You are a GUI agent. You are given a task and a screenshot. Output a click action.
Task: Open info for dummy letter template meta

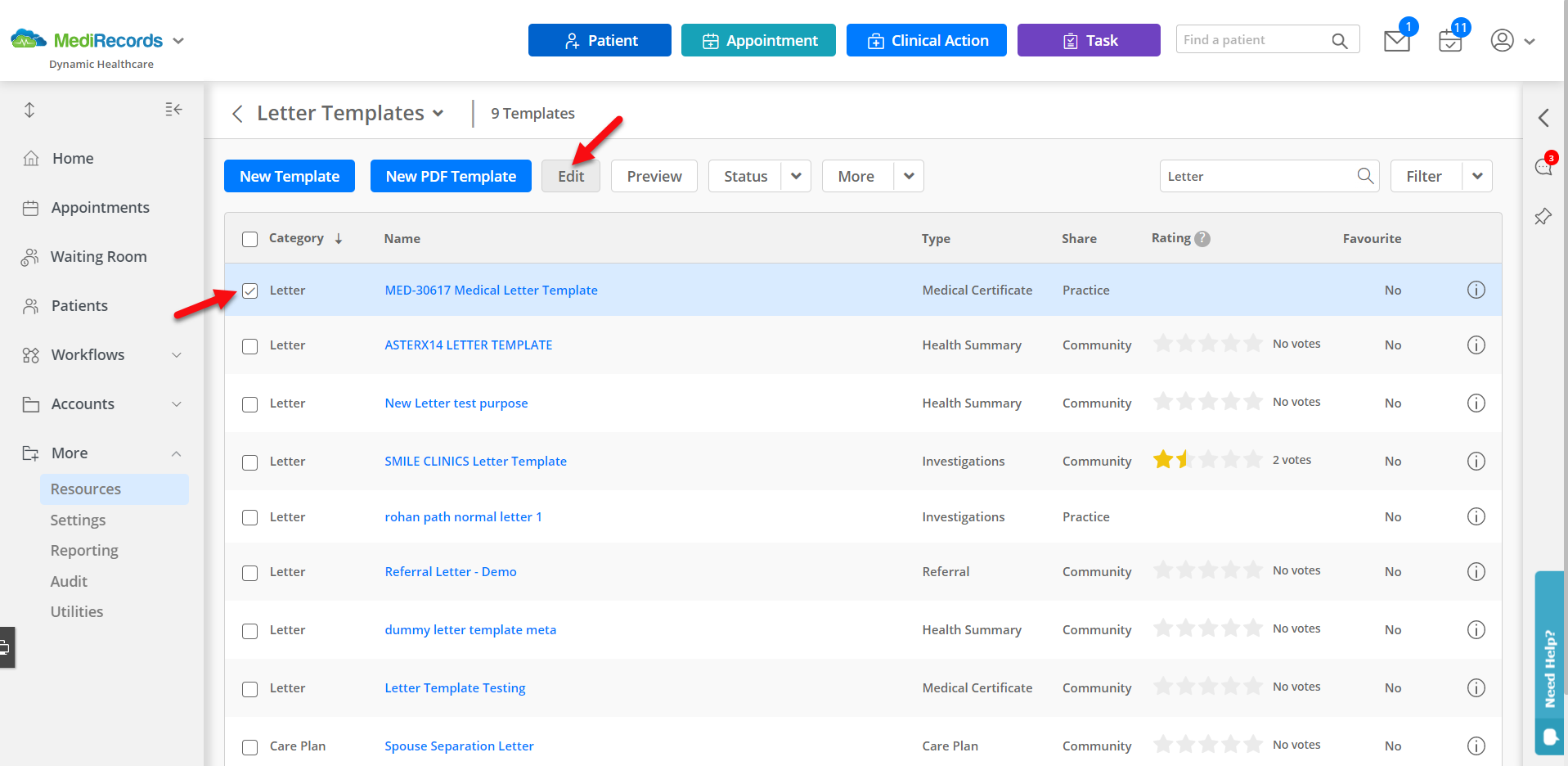click(1476, 629)
